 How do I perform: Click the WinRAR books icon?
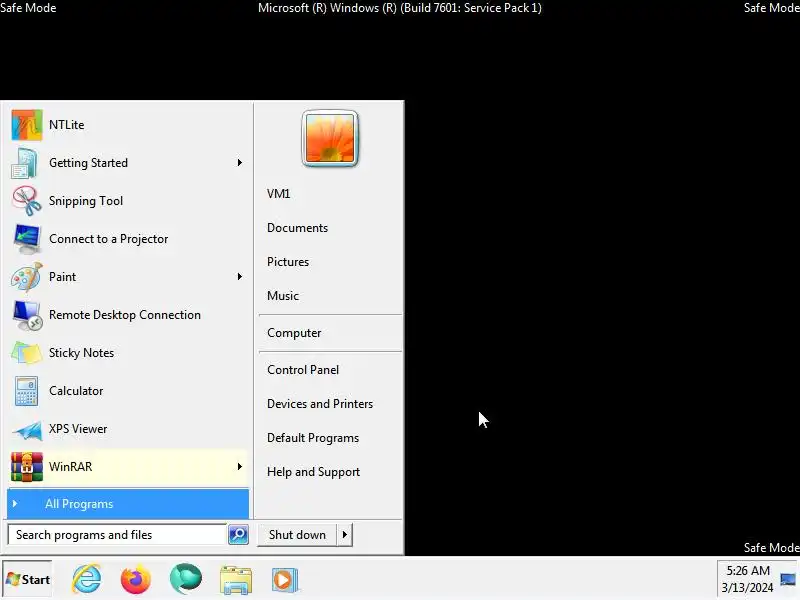(x=27, y=467)
